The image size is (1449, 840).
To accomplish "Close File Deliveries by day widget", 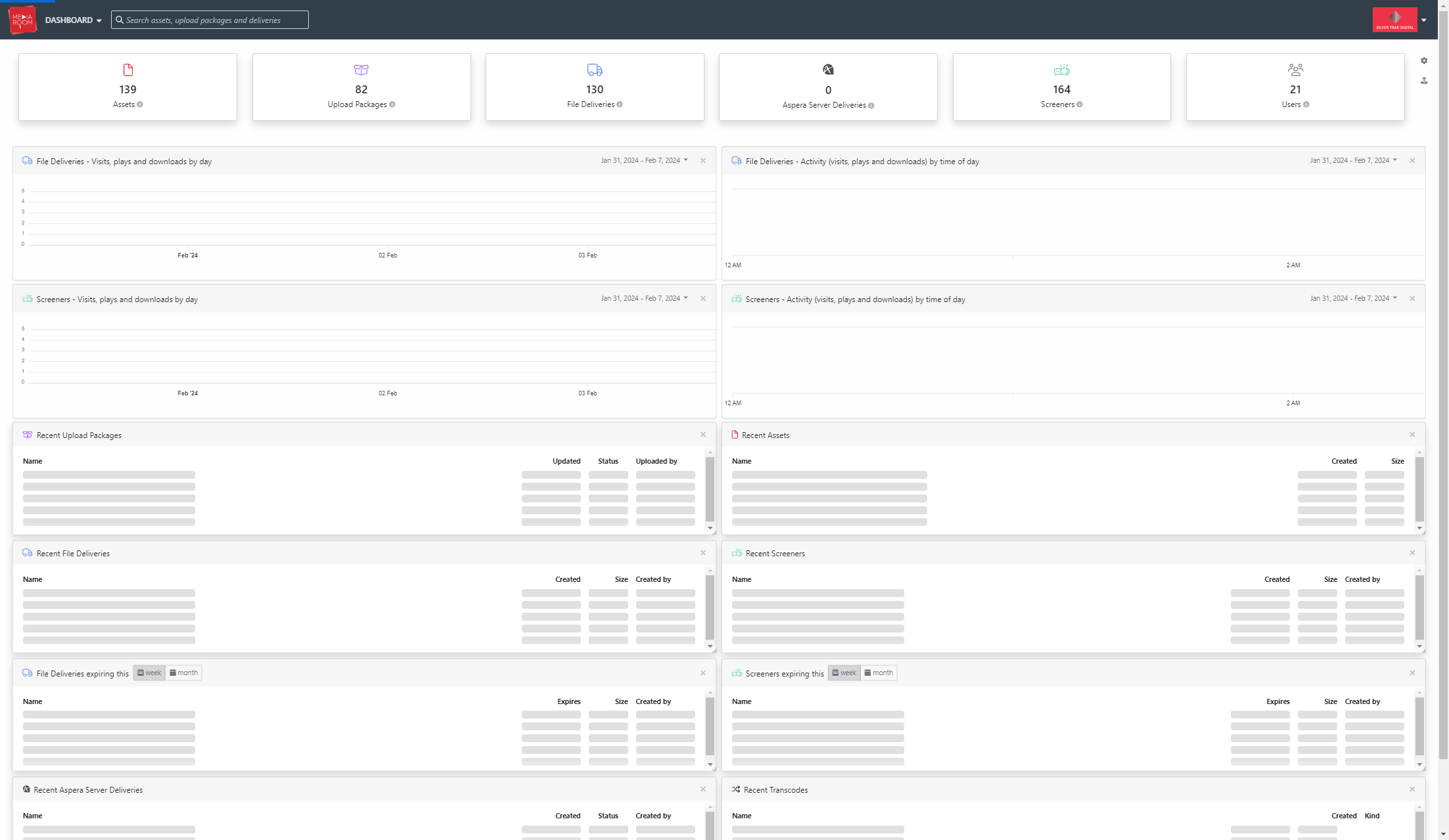I will (x=703, y=160).
